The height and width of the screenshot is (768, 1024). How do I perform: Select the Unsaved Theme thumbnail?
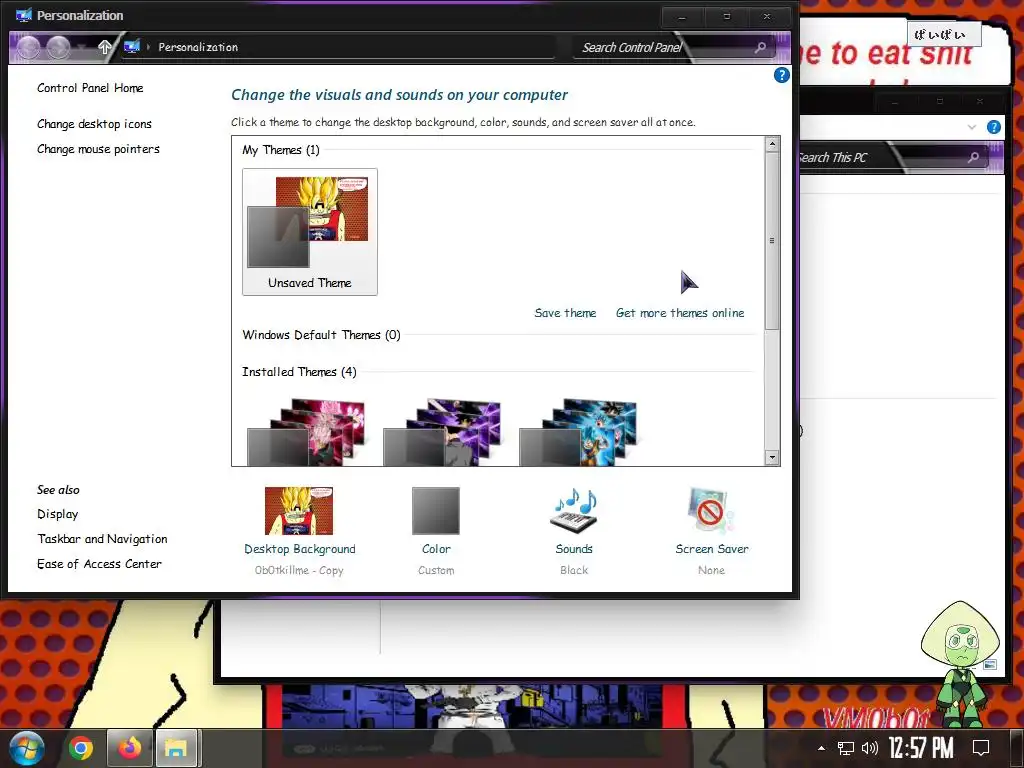[x=310, y=232]
